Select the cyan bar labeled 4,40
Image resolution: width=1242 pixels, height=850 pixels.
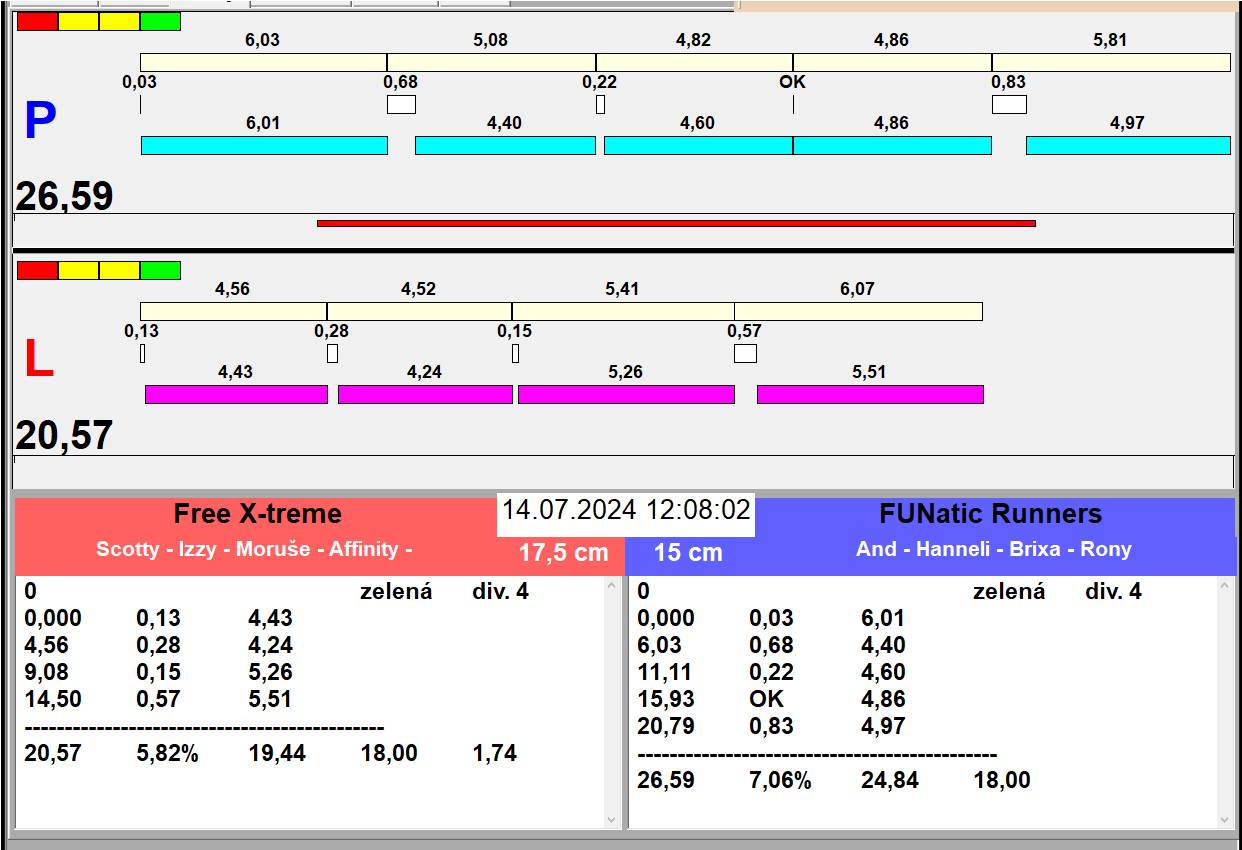click(505, 145)
